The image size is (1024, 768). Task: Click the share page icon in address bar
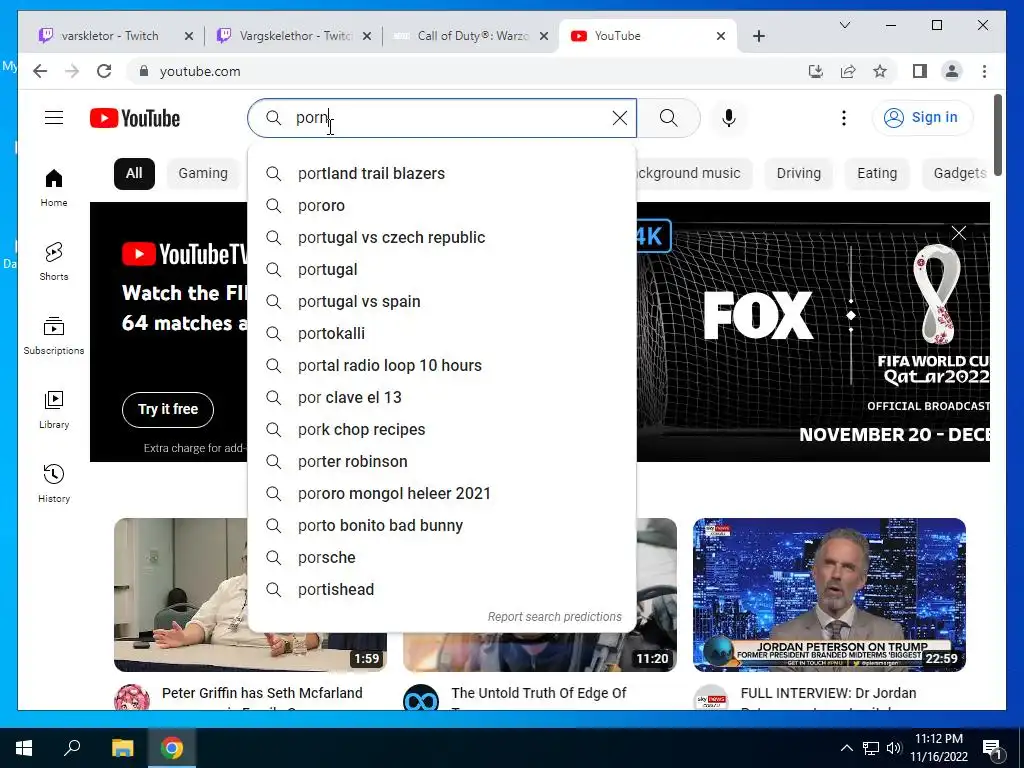coord(848,71)
